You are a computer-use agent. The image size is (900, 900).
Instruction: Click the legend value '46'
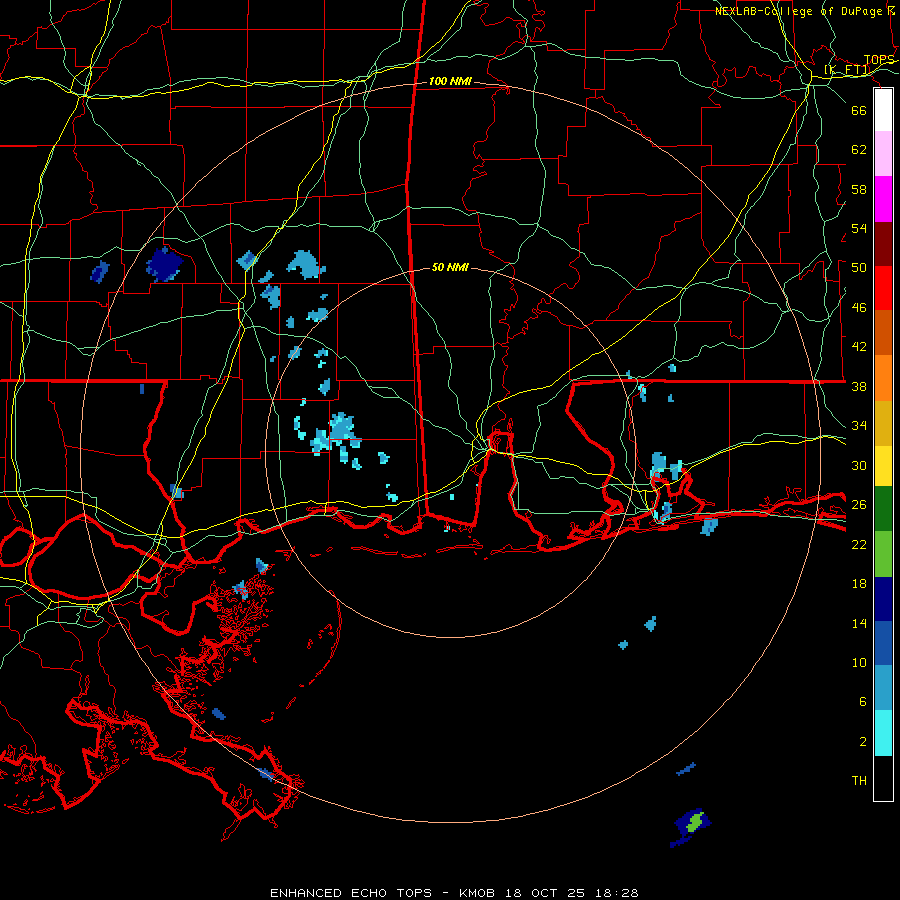[859, 308]
